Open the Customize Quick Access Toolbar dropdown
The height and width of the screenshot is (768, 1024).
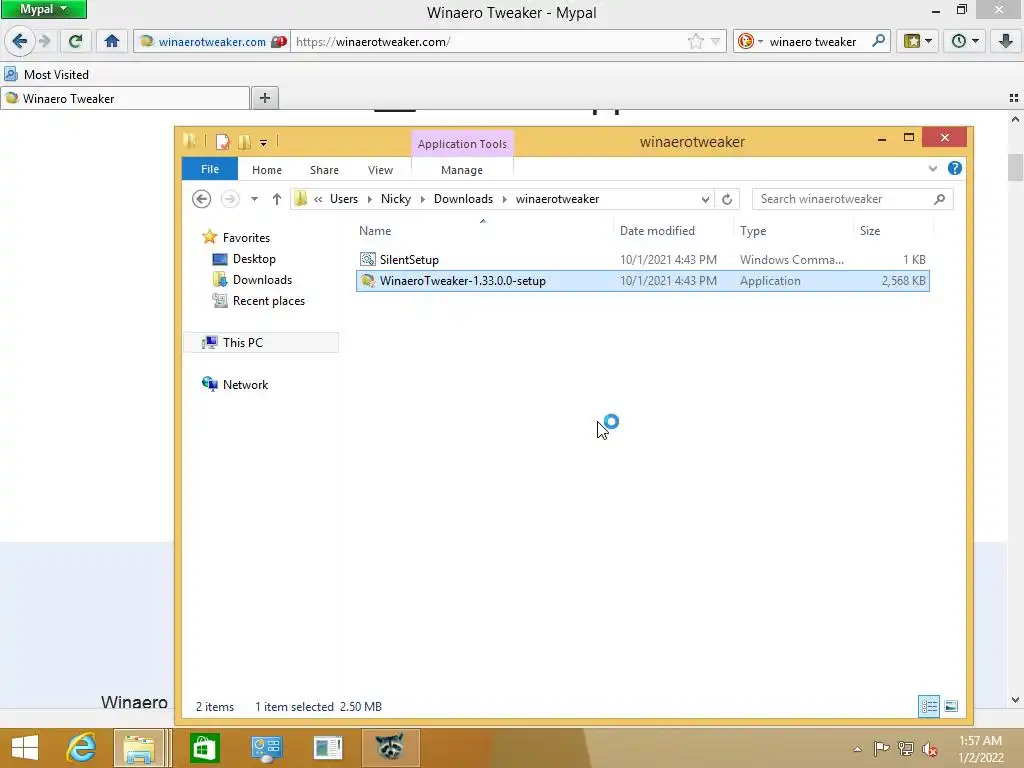pyautogui.click(x=263, y=142)
